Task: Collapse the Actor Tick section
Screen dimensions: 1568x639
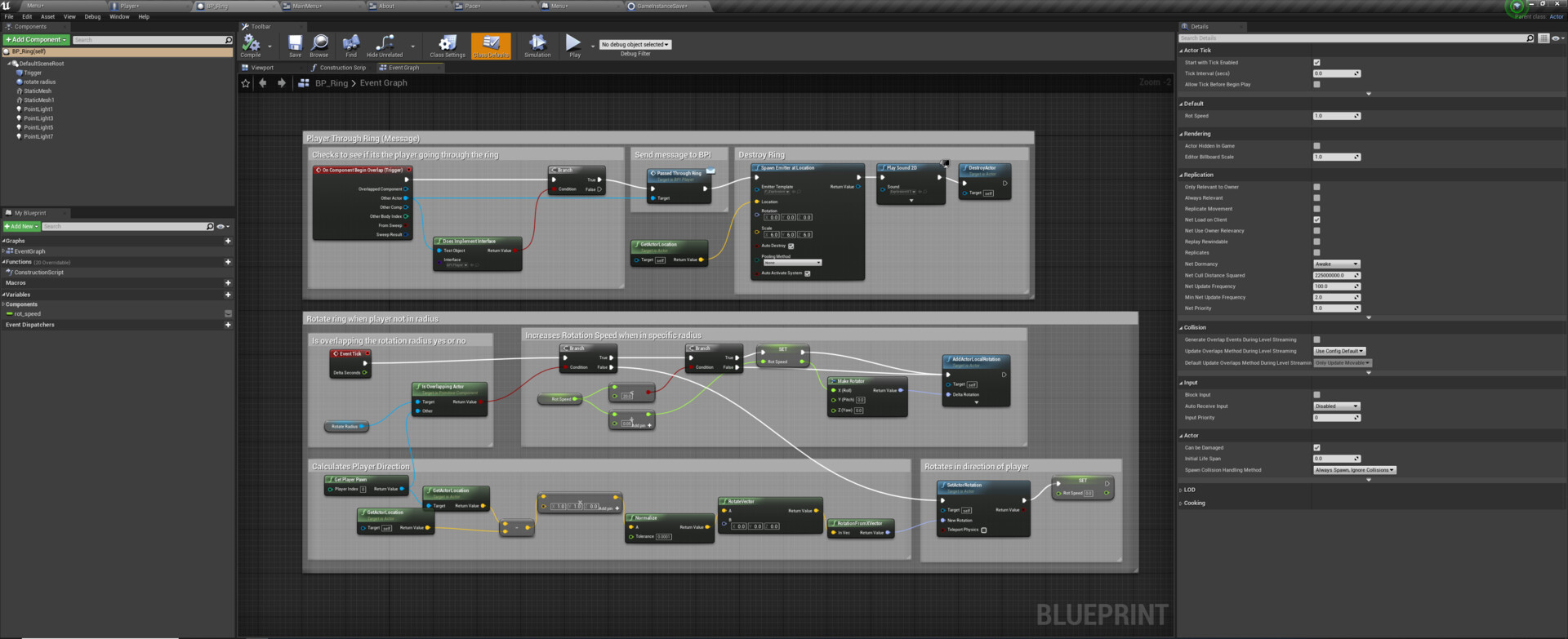Action: pyautogui.click(x=1181, y=51)
